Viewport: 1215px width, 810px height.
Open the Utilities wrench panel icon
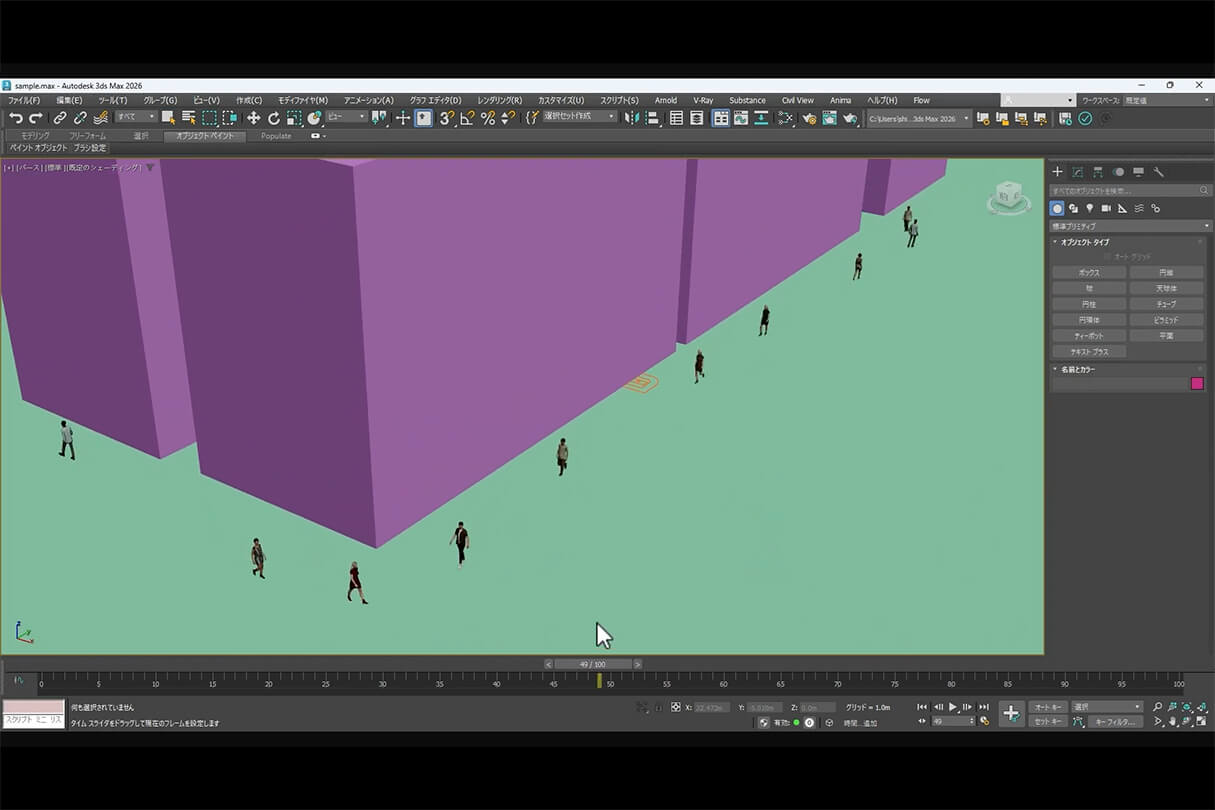(x=1158, y=172)
